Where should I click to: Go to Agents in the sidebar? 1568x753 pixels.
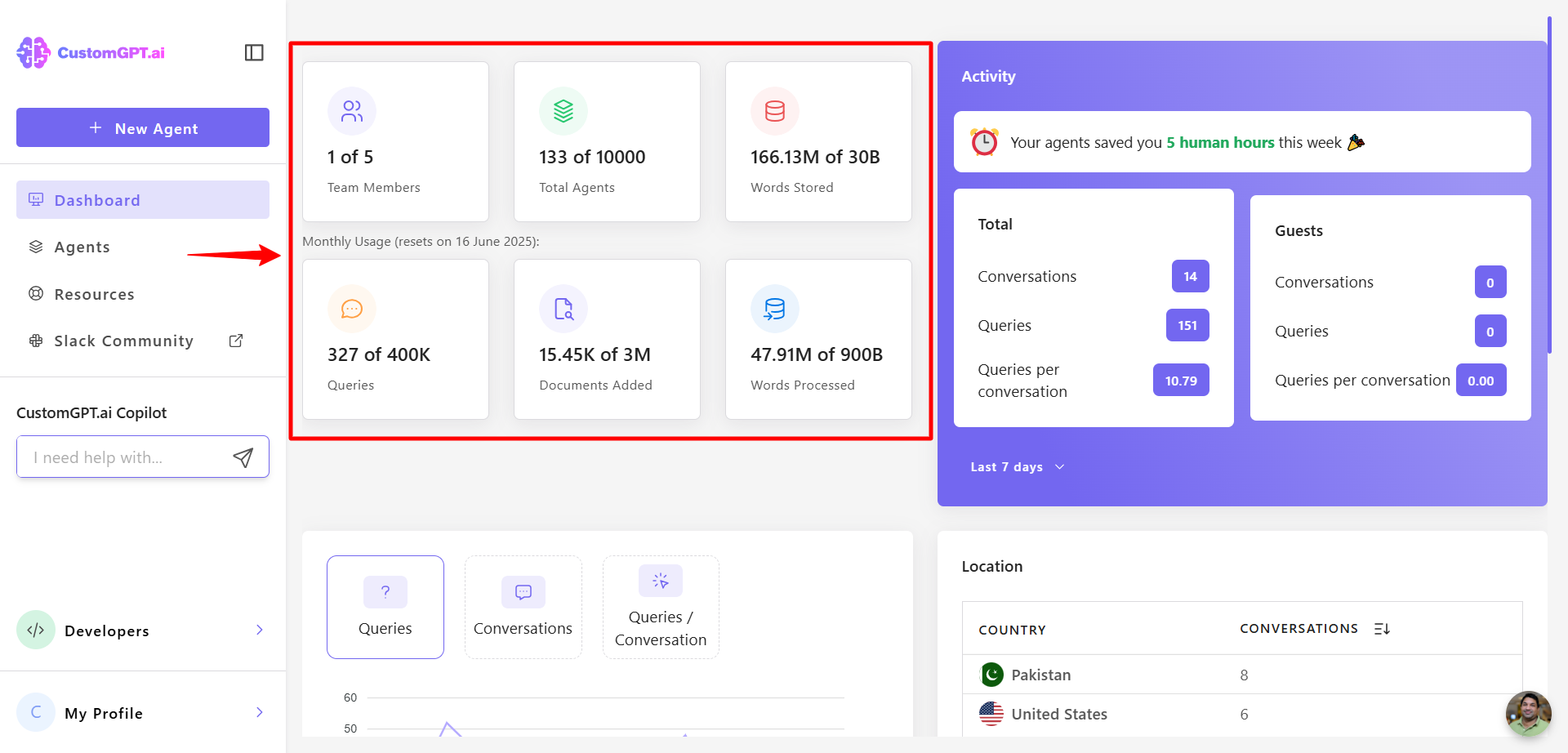pyautogui.click(x=143, y=247)
